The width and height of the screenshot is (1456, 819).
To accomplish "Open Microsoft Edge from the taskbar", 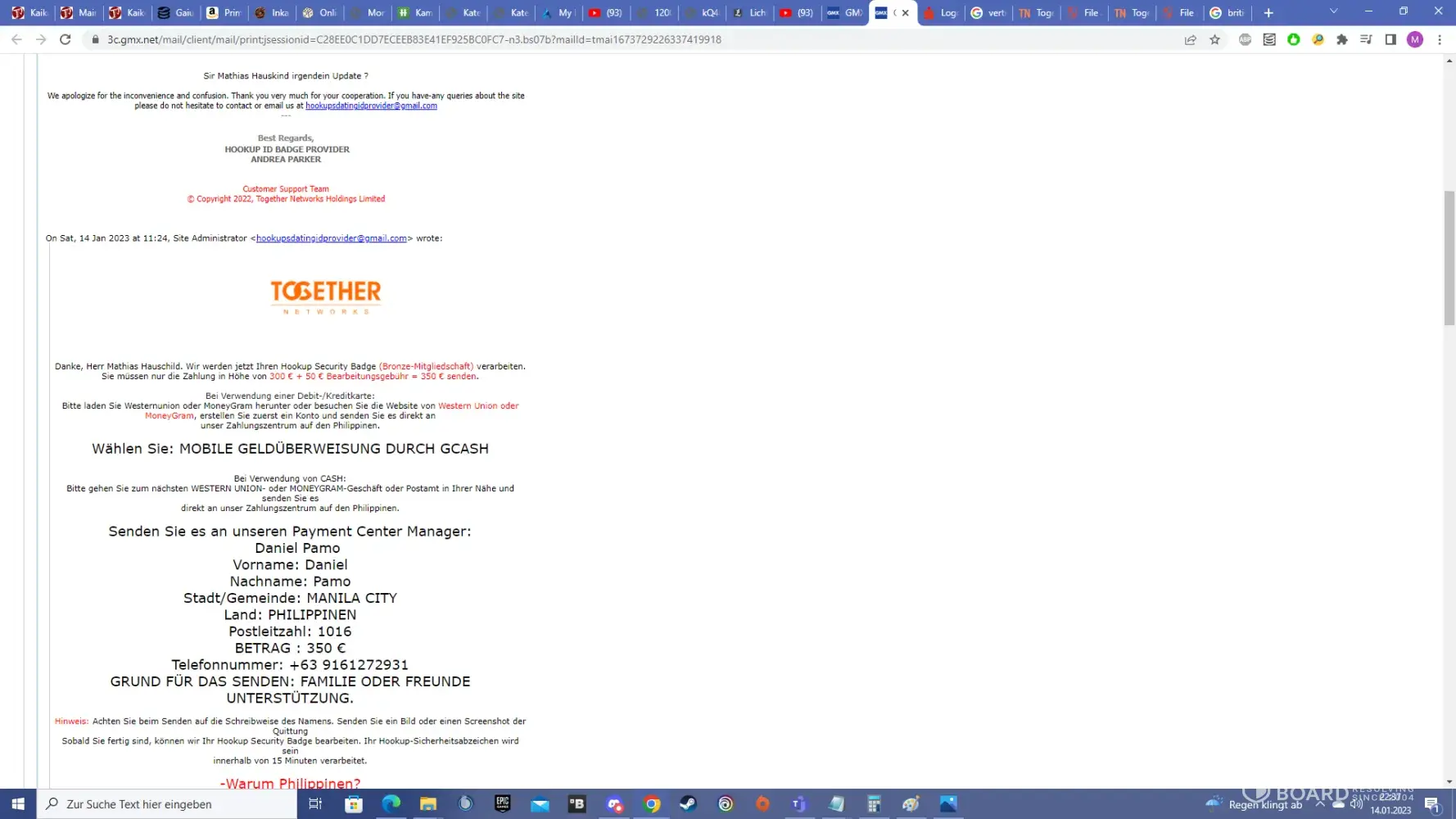I will (x=391, y=804).
